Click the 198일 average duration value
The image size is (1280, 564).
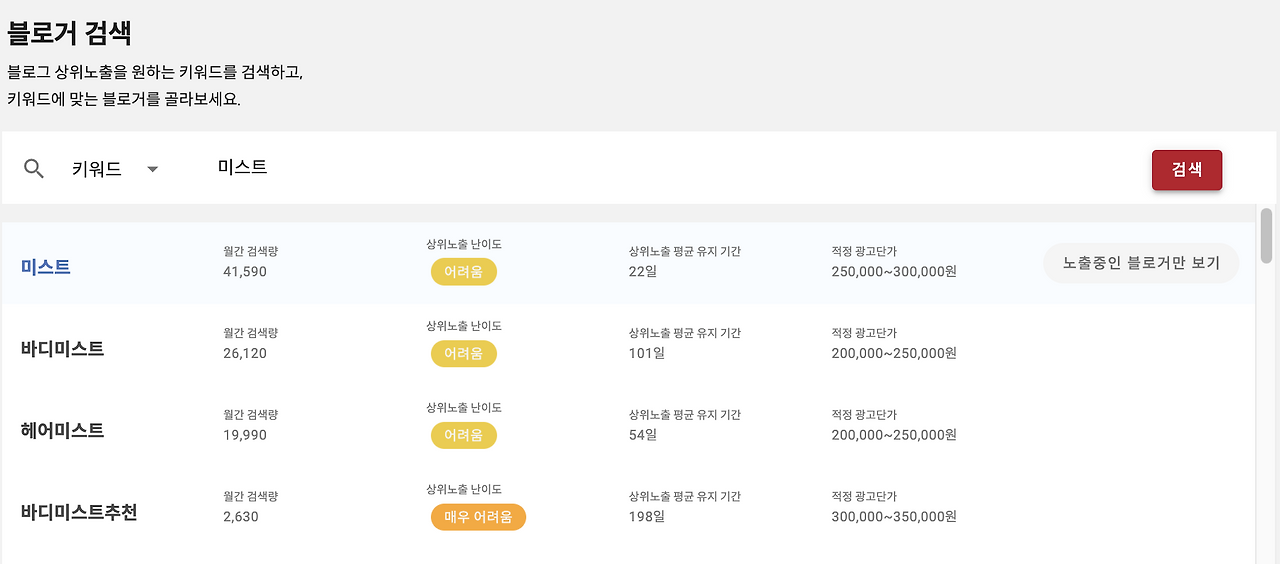(x=647, y=517)
